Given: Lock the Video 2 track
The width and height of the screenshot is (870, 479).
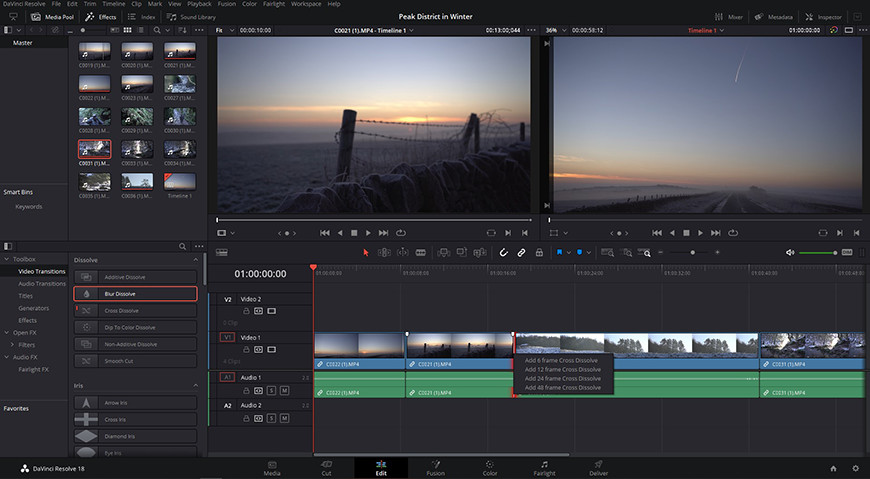Looking at the screenshot, I should coord(246,311).
